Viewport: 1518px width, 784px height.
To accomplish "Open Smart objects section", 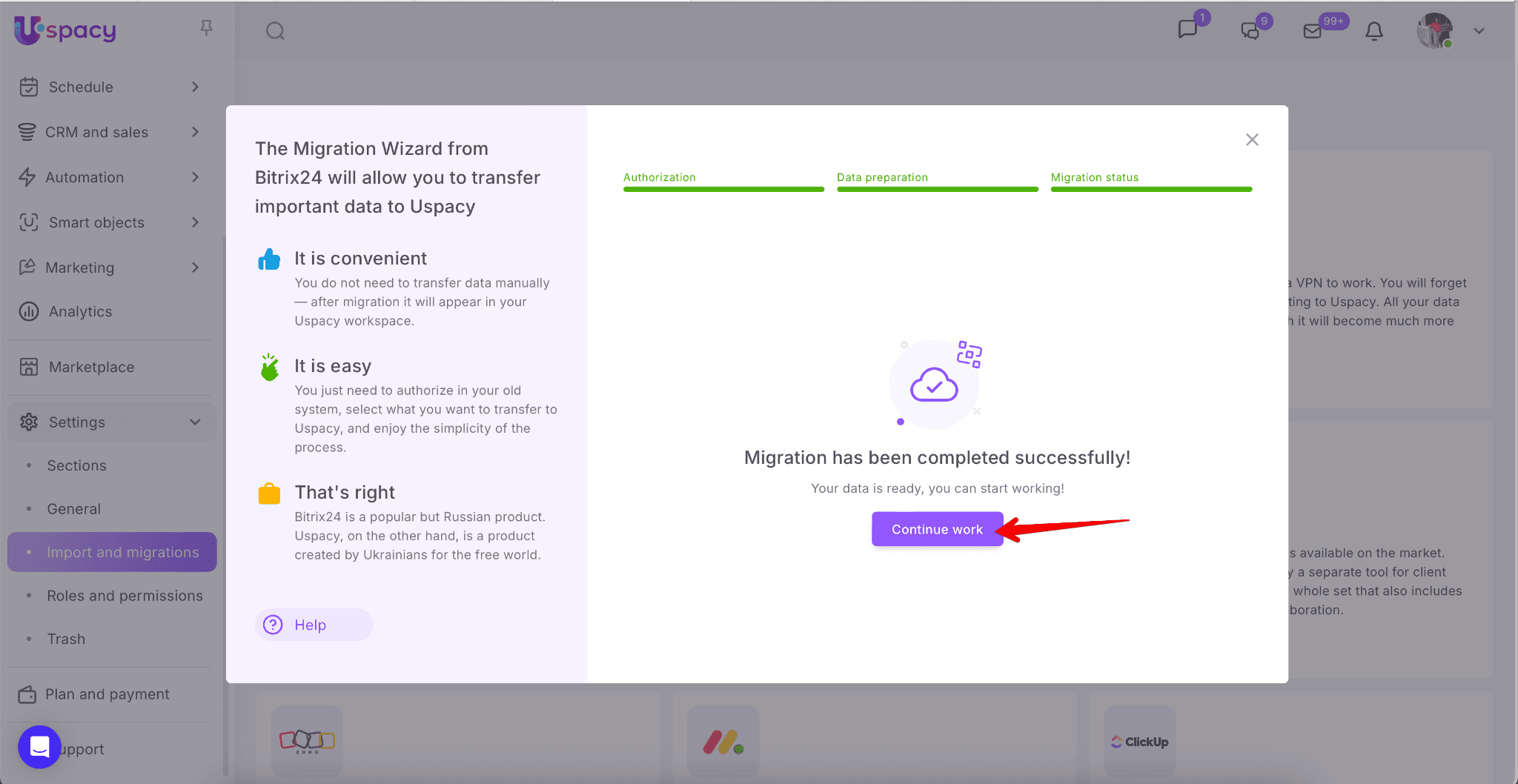I will point(96,222).
